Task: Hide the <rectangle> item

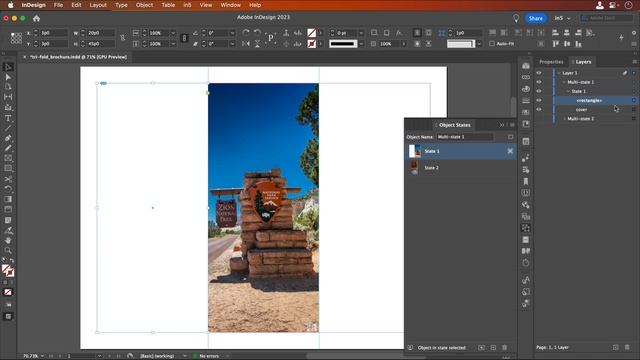Action: (x=539, y=100)
